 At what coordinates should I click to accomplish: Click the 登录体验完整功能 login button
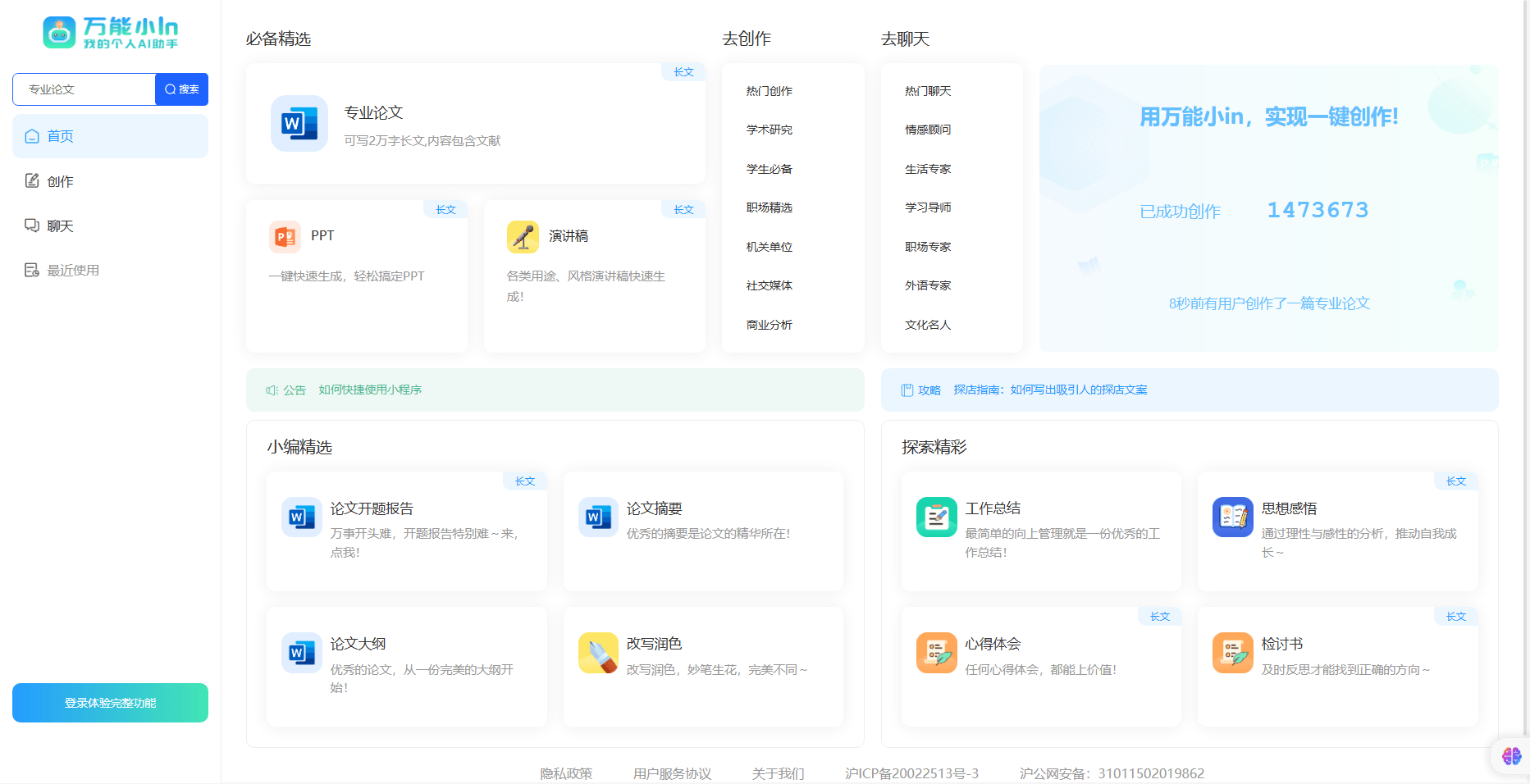pos(110,703)
